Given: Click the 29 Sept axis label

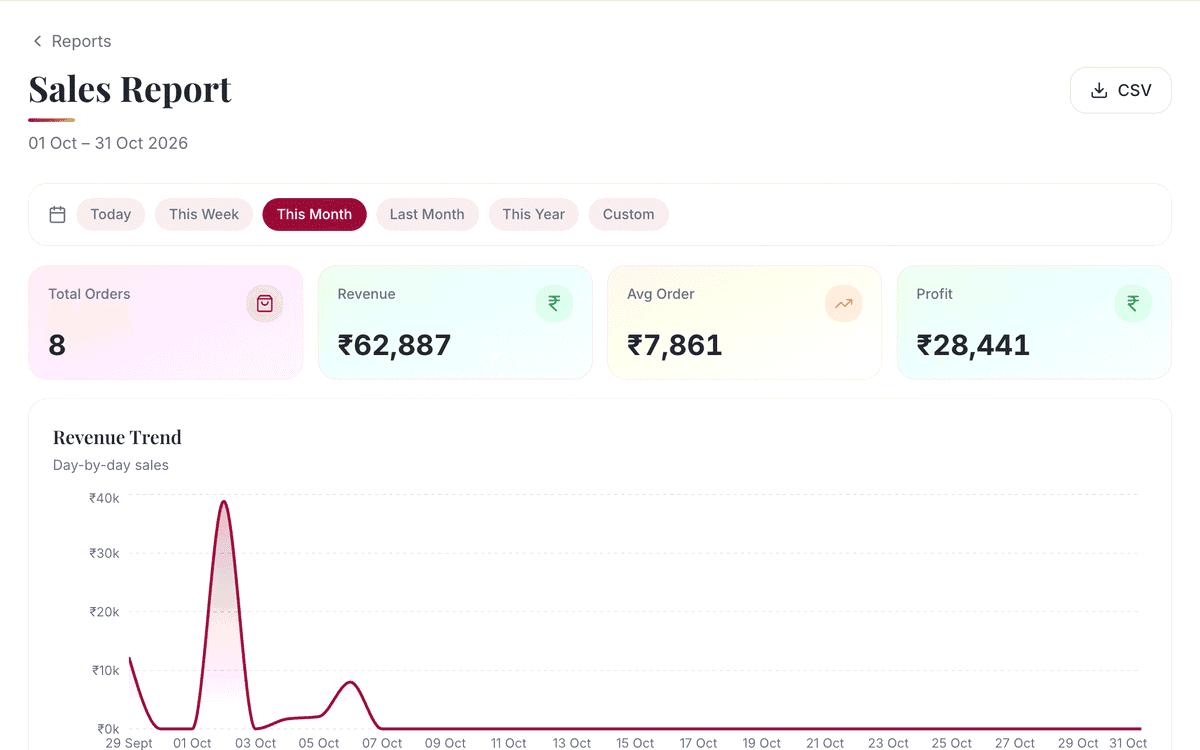Looking at the screenshot, I should coord(129,743).
